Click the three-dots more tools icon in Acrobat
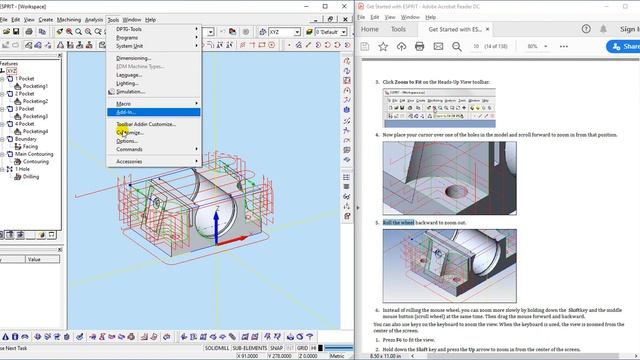Image resolution: width=640 pixels, height=360 pixels. pos(564,47)
